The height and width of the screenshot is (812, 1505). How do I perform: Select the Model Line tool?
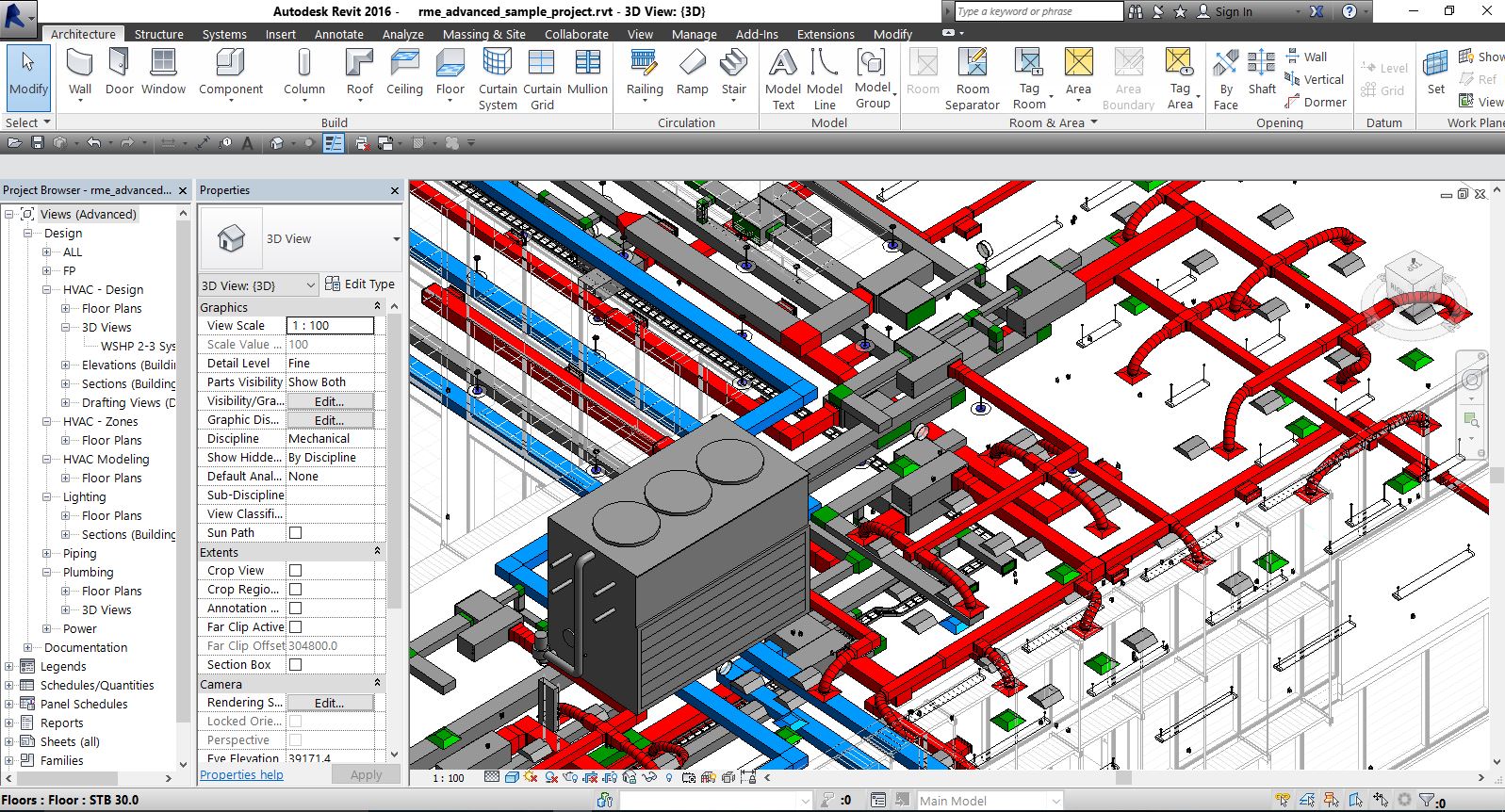pyautogui.click(x=825, y=79)
